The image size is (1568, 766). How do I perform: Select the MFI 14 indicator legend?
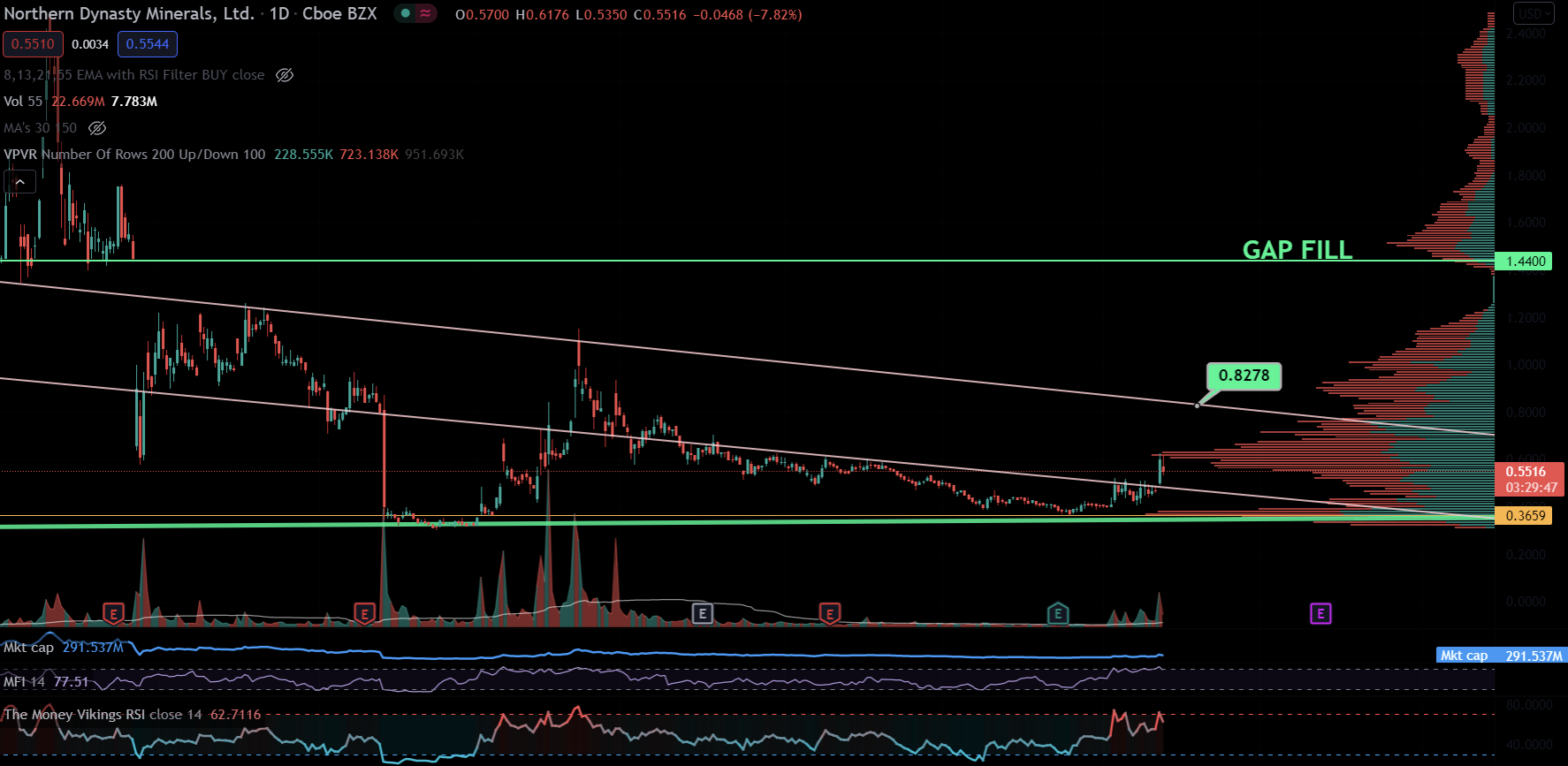(25, 682)
